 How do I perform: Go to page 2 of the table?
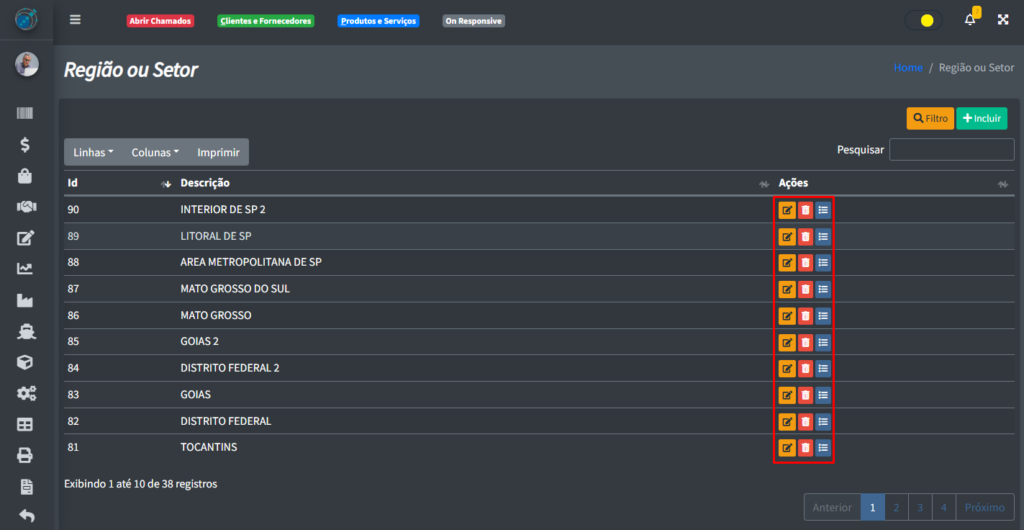click(895, 508)
